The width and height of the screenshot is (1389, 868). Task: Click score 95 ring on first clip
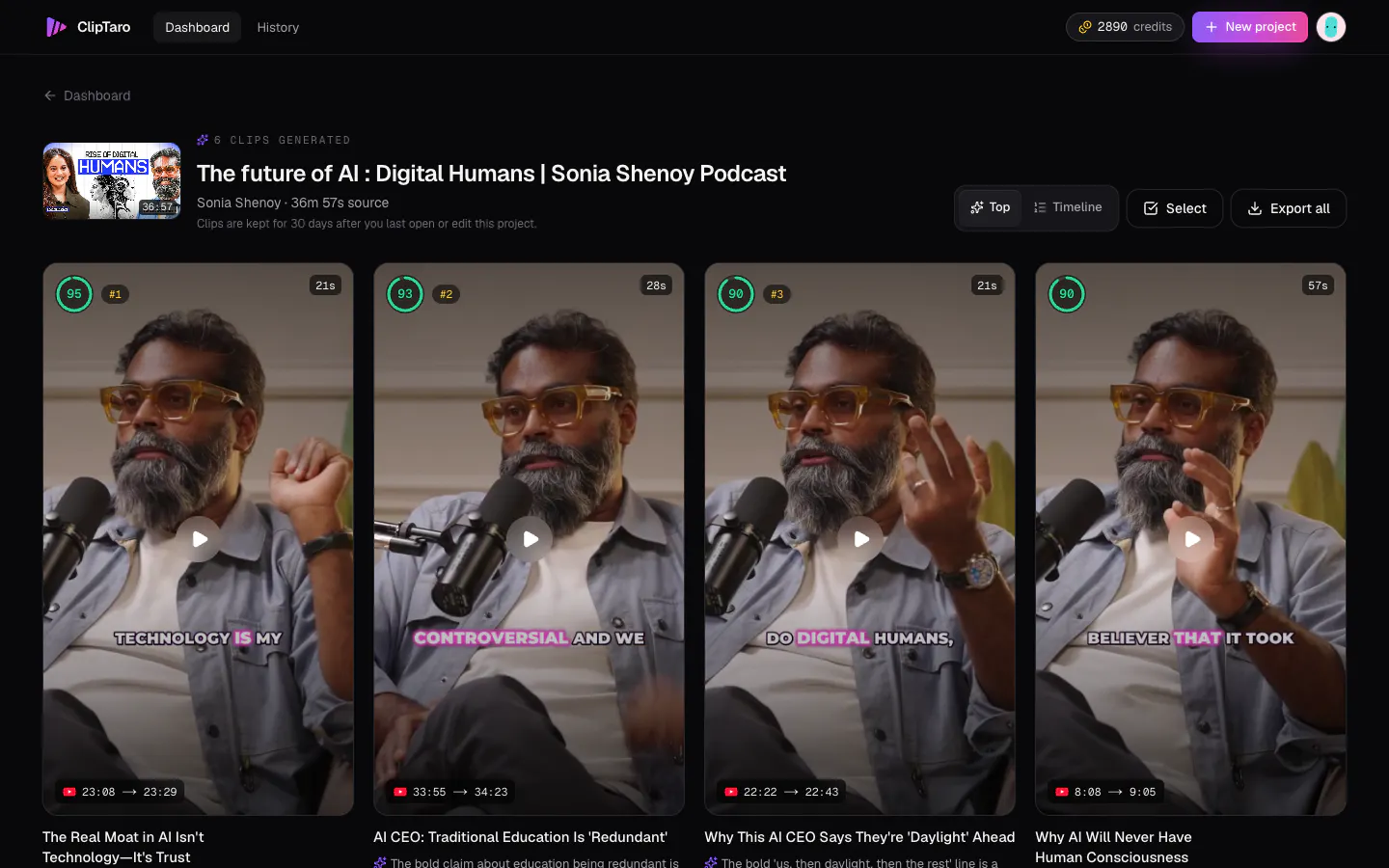74,294
